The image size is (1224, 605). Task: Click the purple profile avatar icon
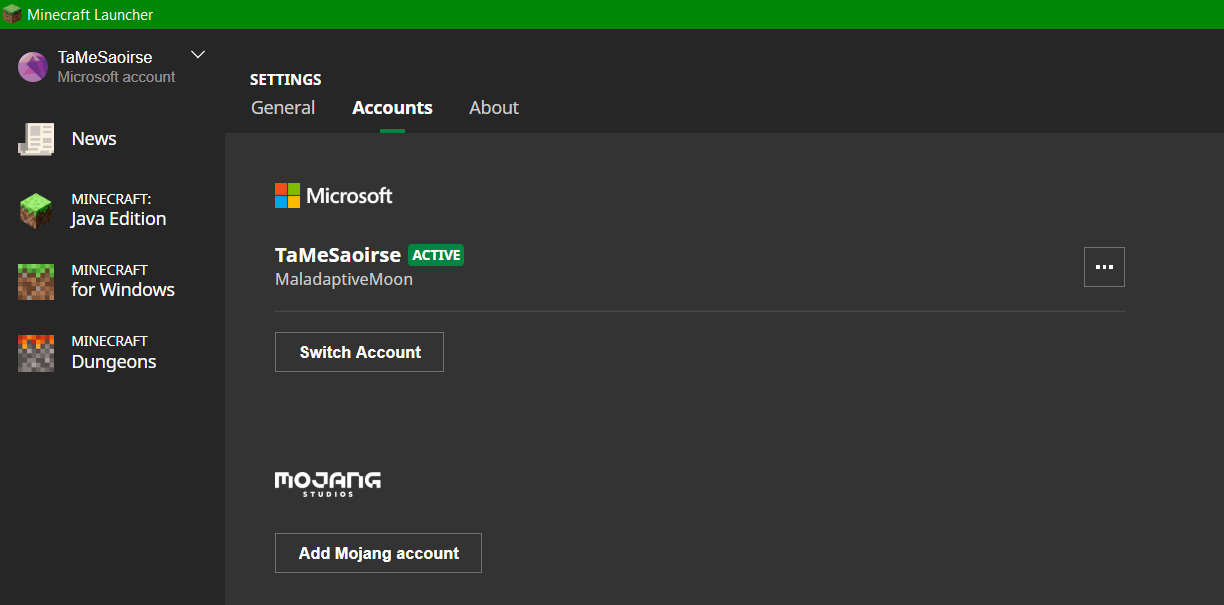tap(33, 67)
